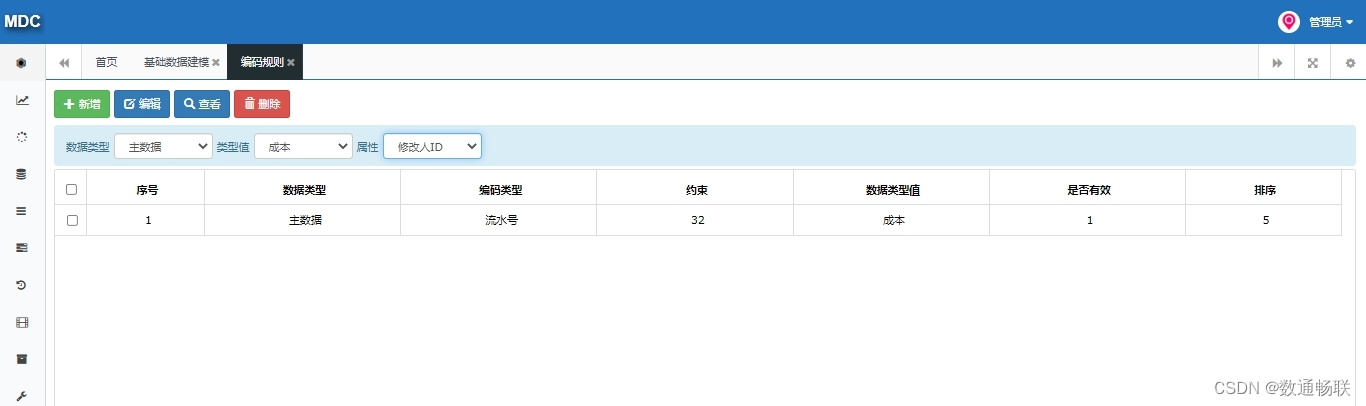Expand the 管理员 user menu

(1331, 22)
